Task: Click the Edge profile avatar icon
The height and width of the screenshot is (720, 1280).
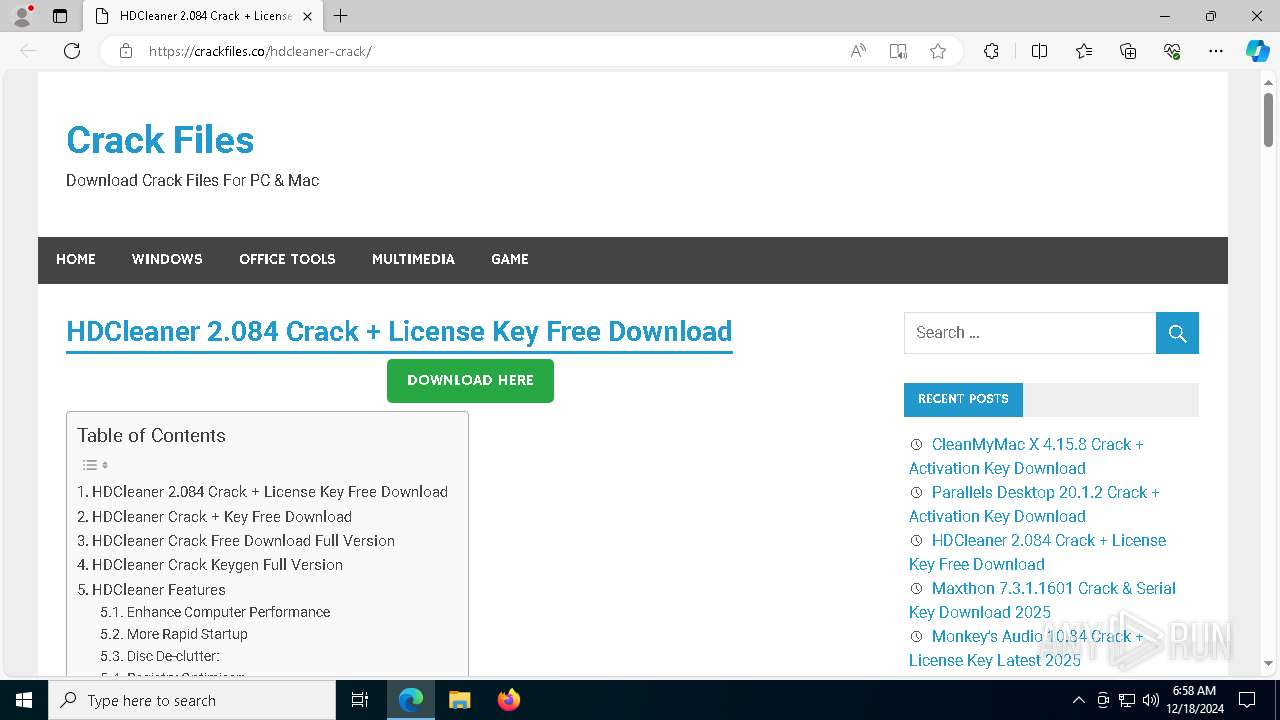Action: (22, 16)
